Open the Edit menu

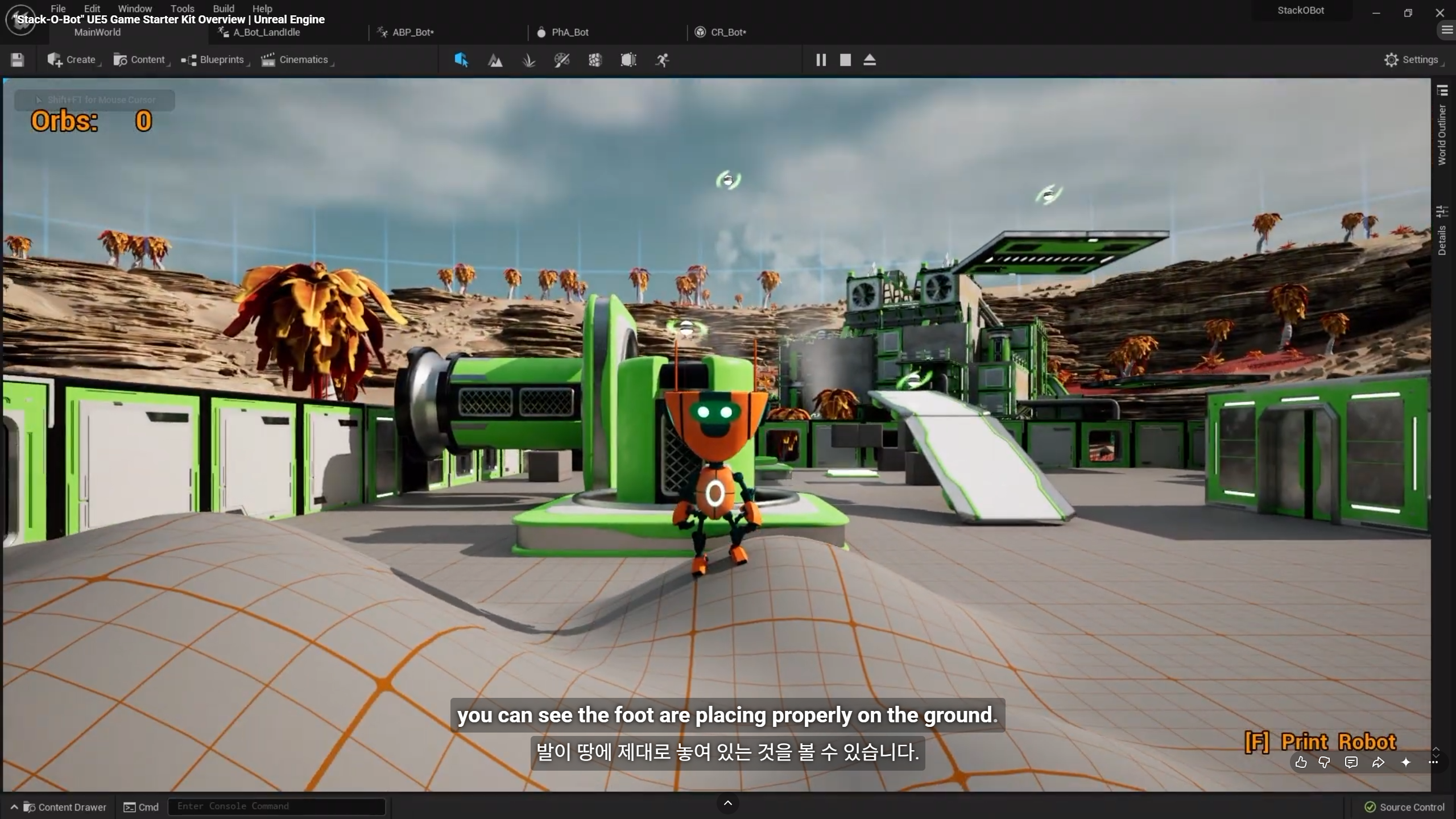click(92, 9)
